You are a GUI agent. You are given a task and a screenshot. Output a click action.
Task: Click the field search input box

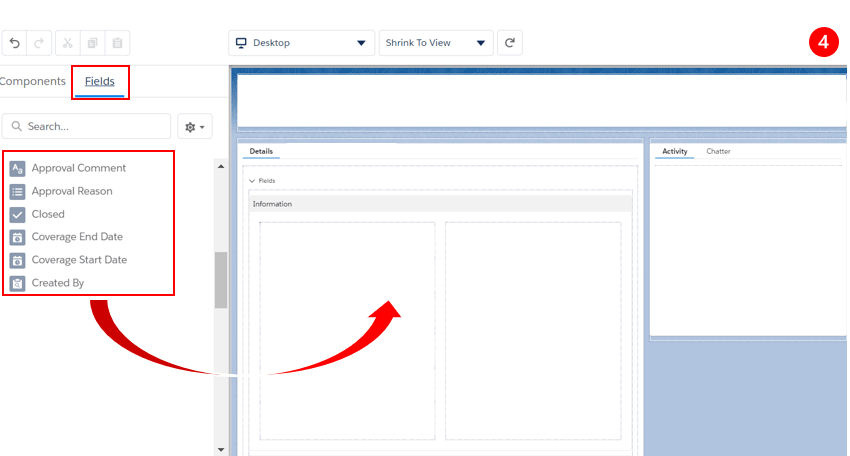tap(86, 126)
